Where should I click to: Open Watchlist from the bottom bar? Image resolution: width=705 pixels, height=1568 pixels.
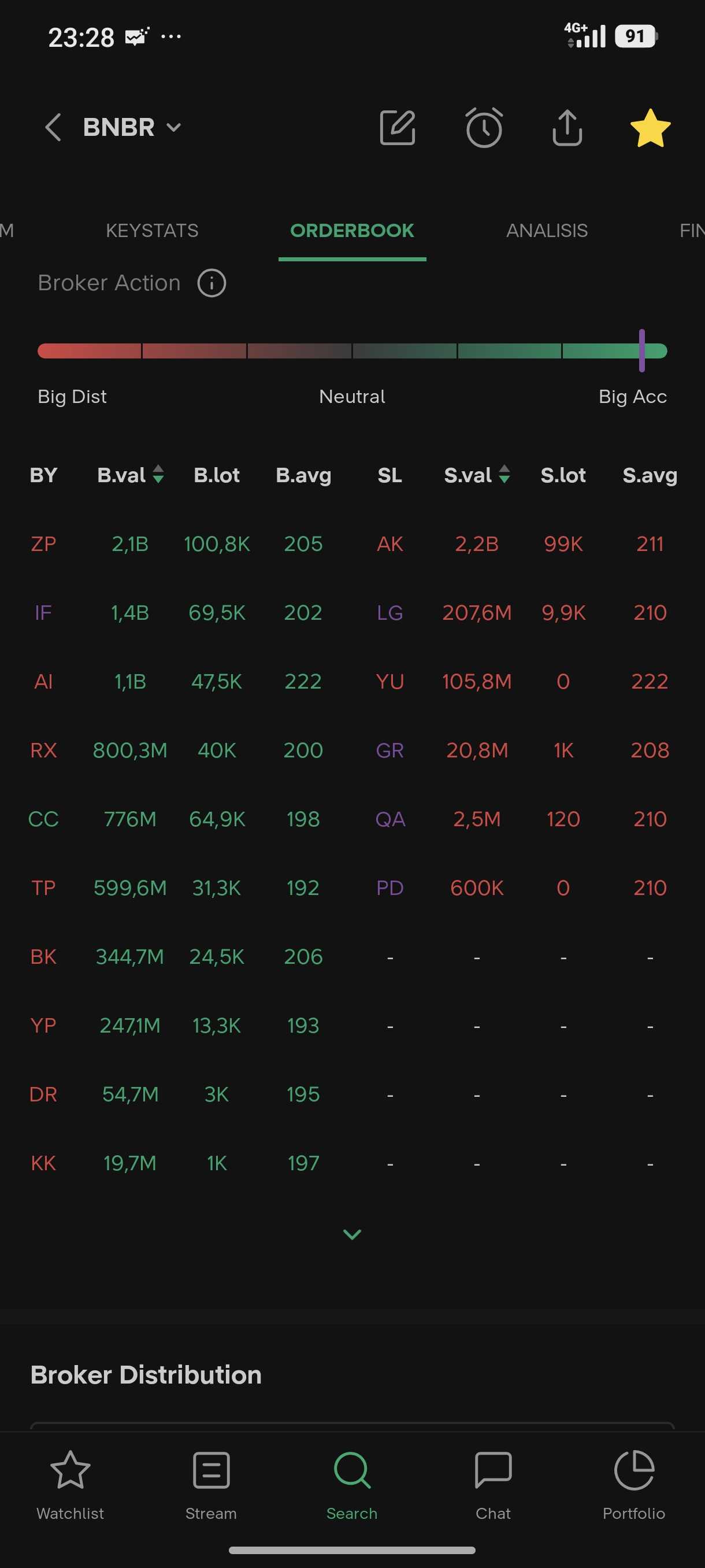[70, 1483]
